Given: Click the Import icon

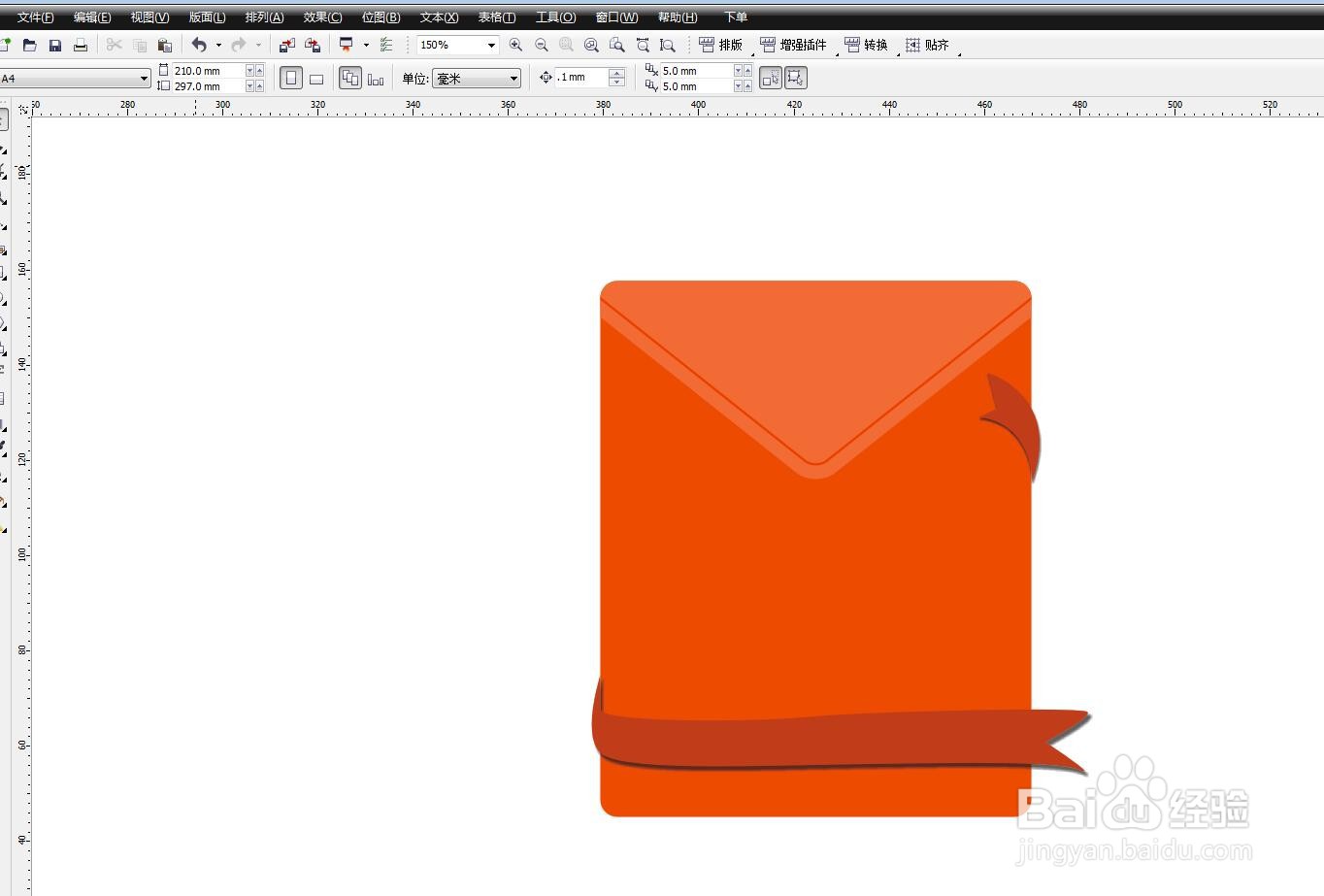Looking at the screenshot, I should click(x=287, y=46).
